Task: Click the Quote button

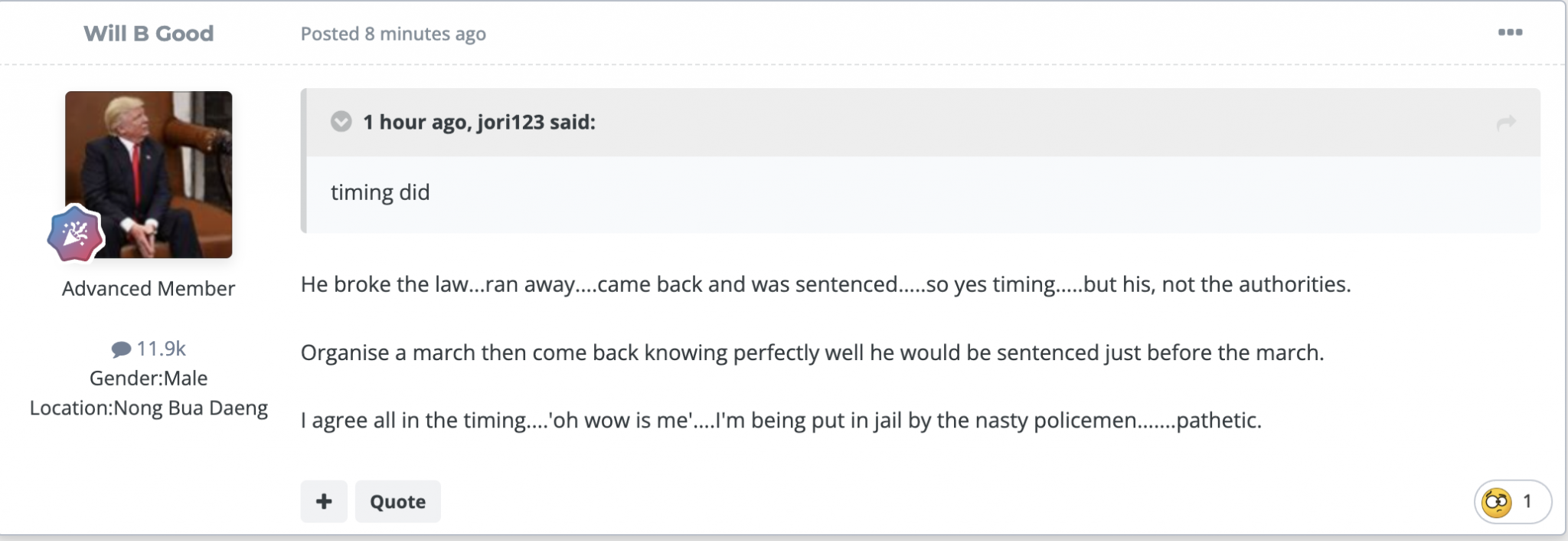Action: [397, 501]
